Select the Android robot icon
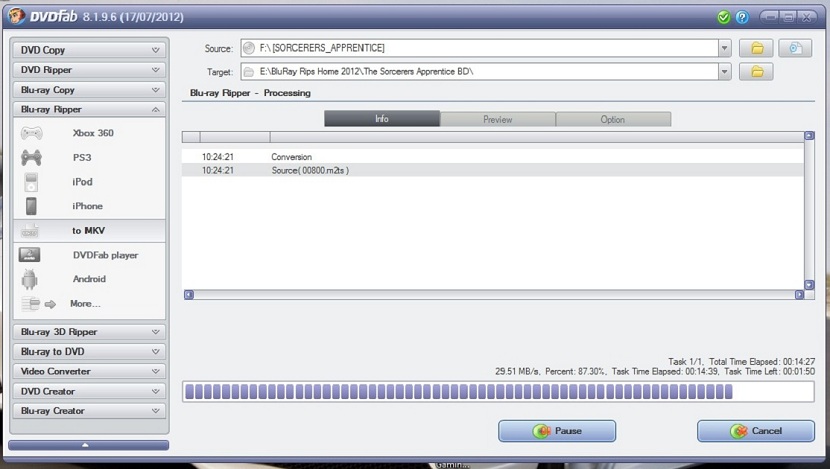 point(30,279)
